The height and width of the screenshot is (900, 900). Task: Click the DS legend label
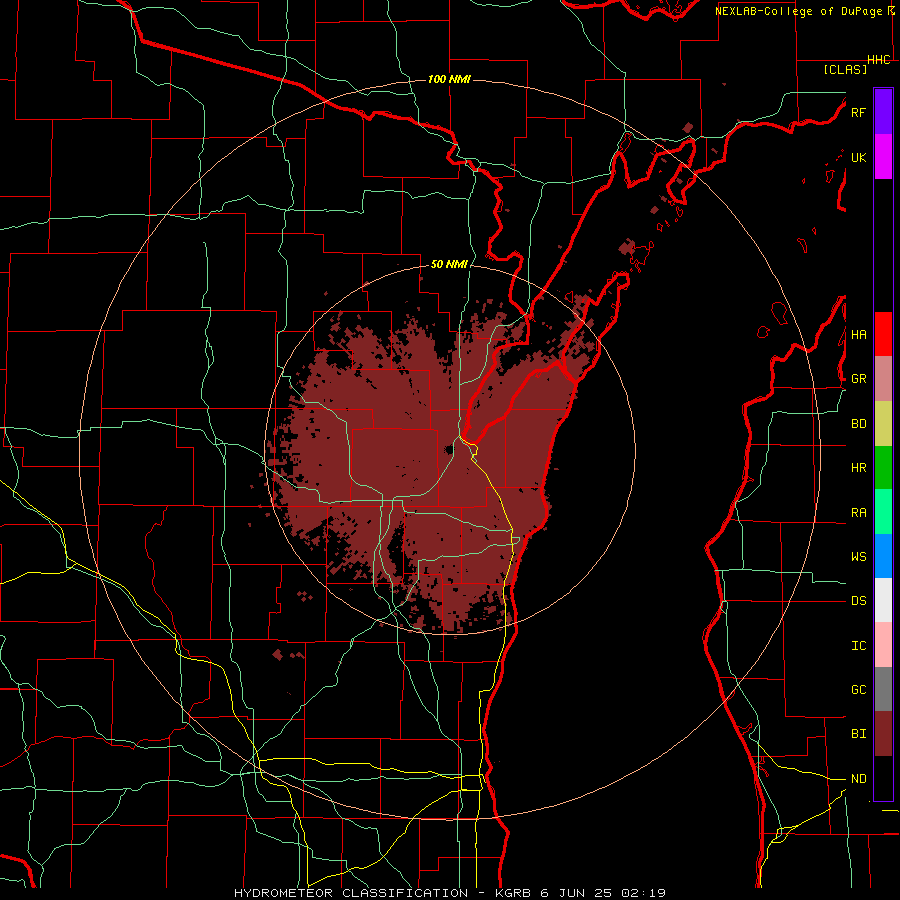[858, 601]
